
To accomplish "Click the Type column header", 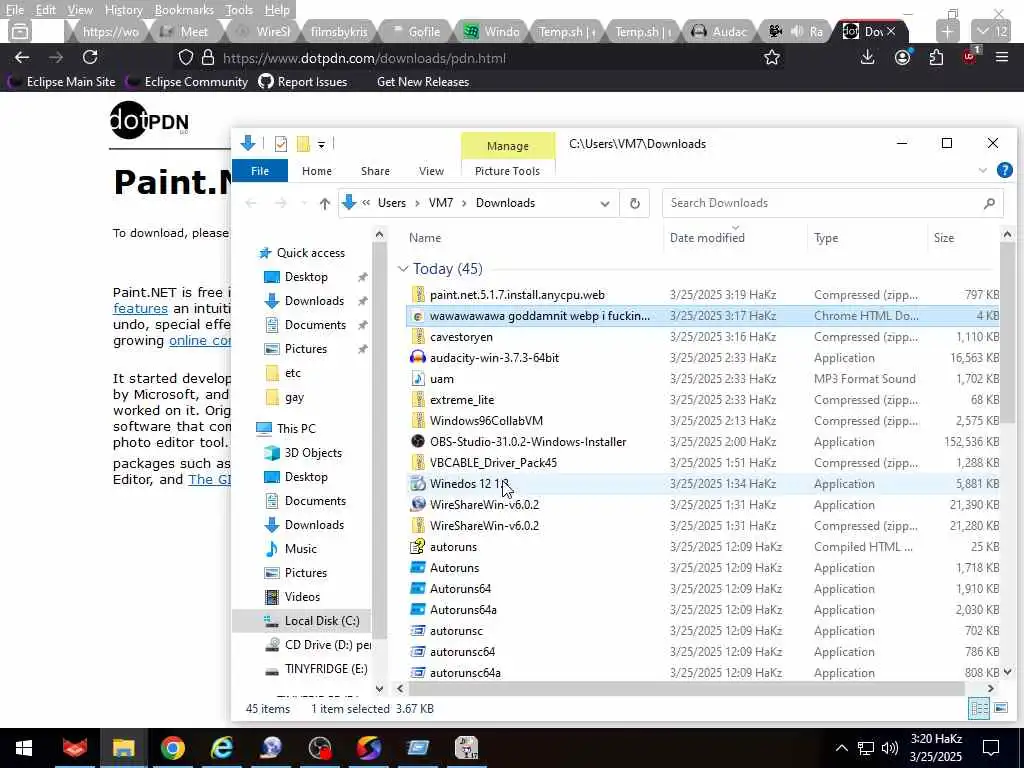I will click(x=826, y=238).
